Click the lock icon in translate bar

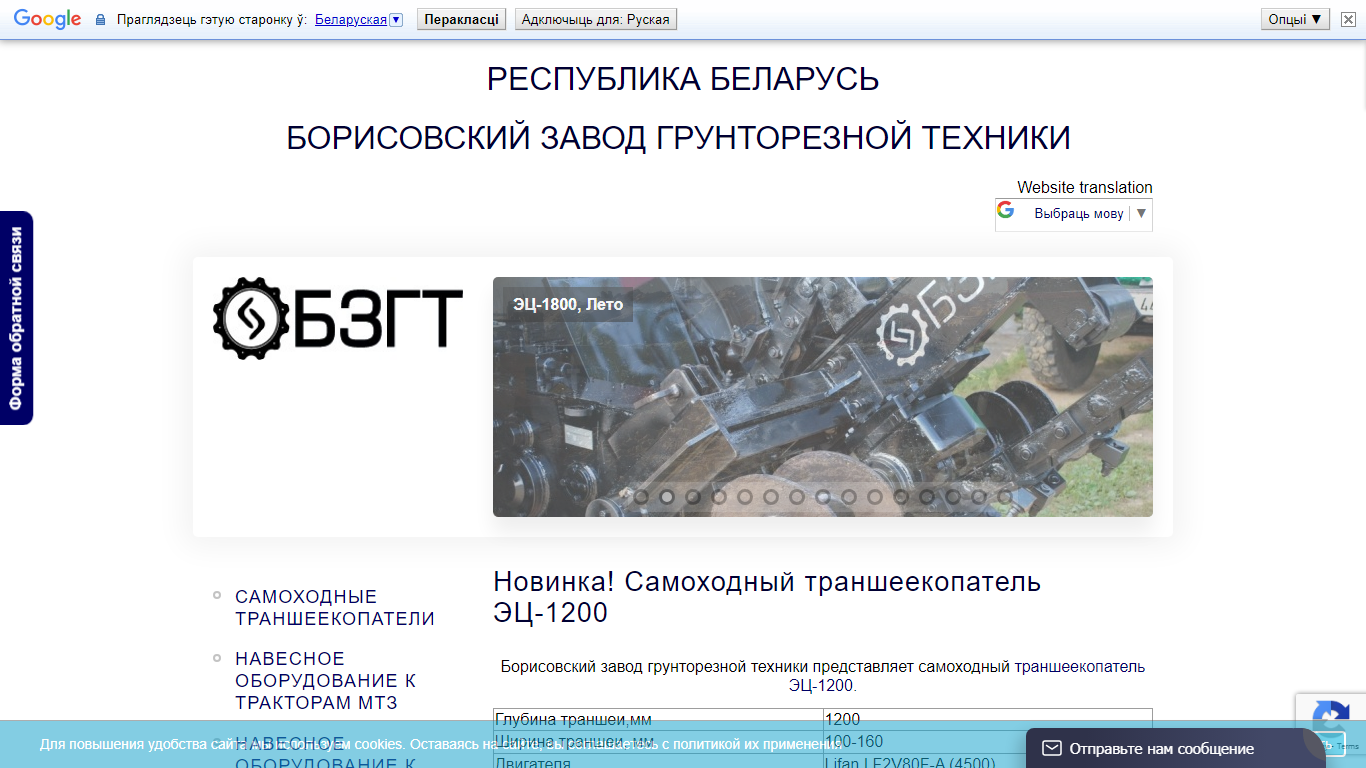point(100,19)
